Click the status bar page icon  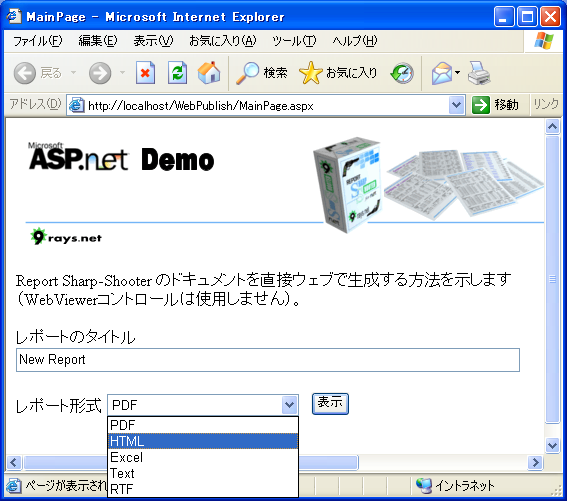pyautogui.click(x=14, y=485)
